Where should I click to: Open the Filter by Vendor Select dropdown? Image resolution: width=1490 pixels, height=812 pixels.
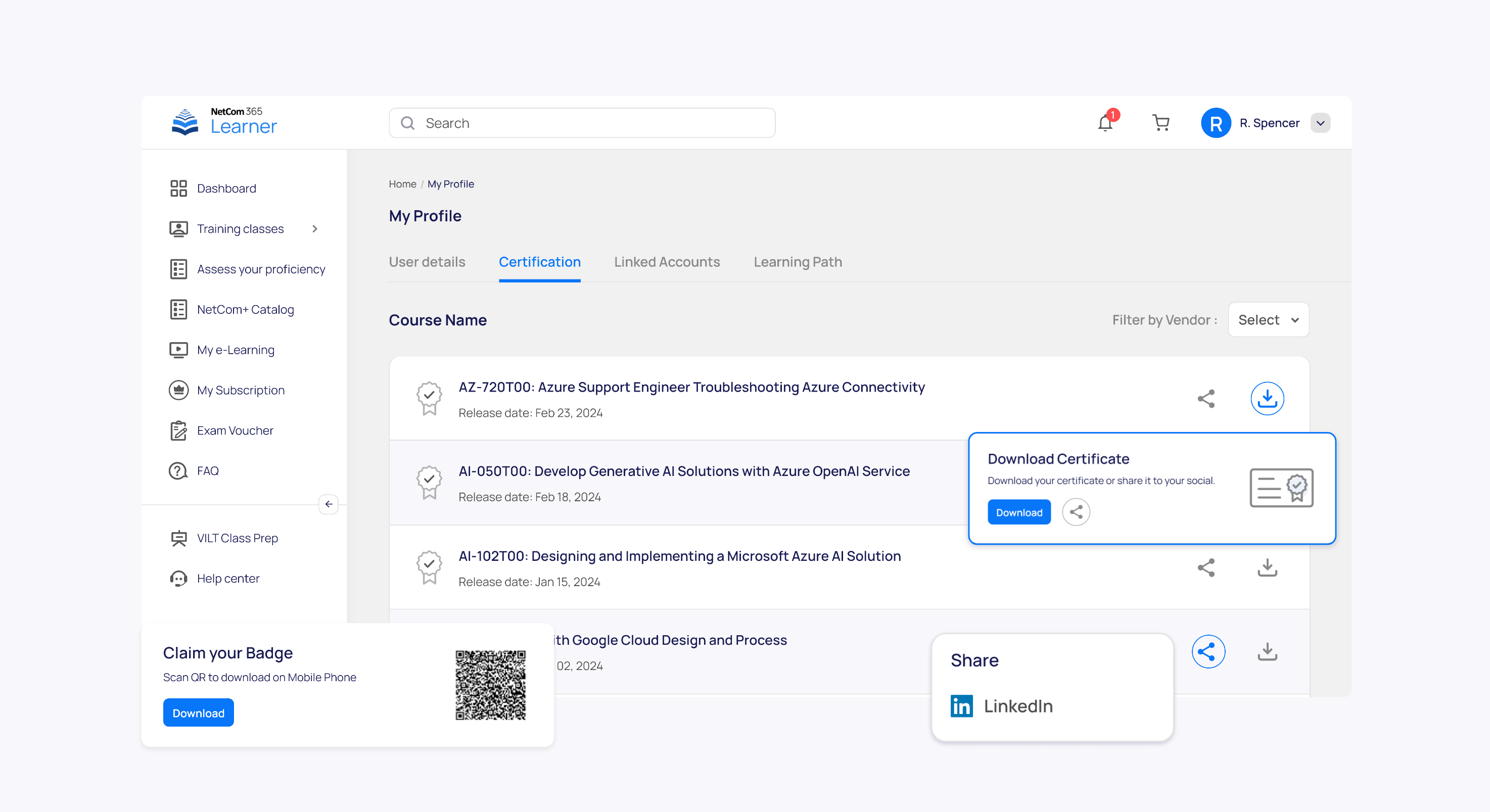click(x=1268, y=320)
